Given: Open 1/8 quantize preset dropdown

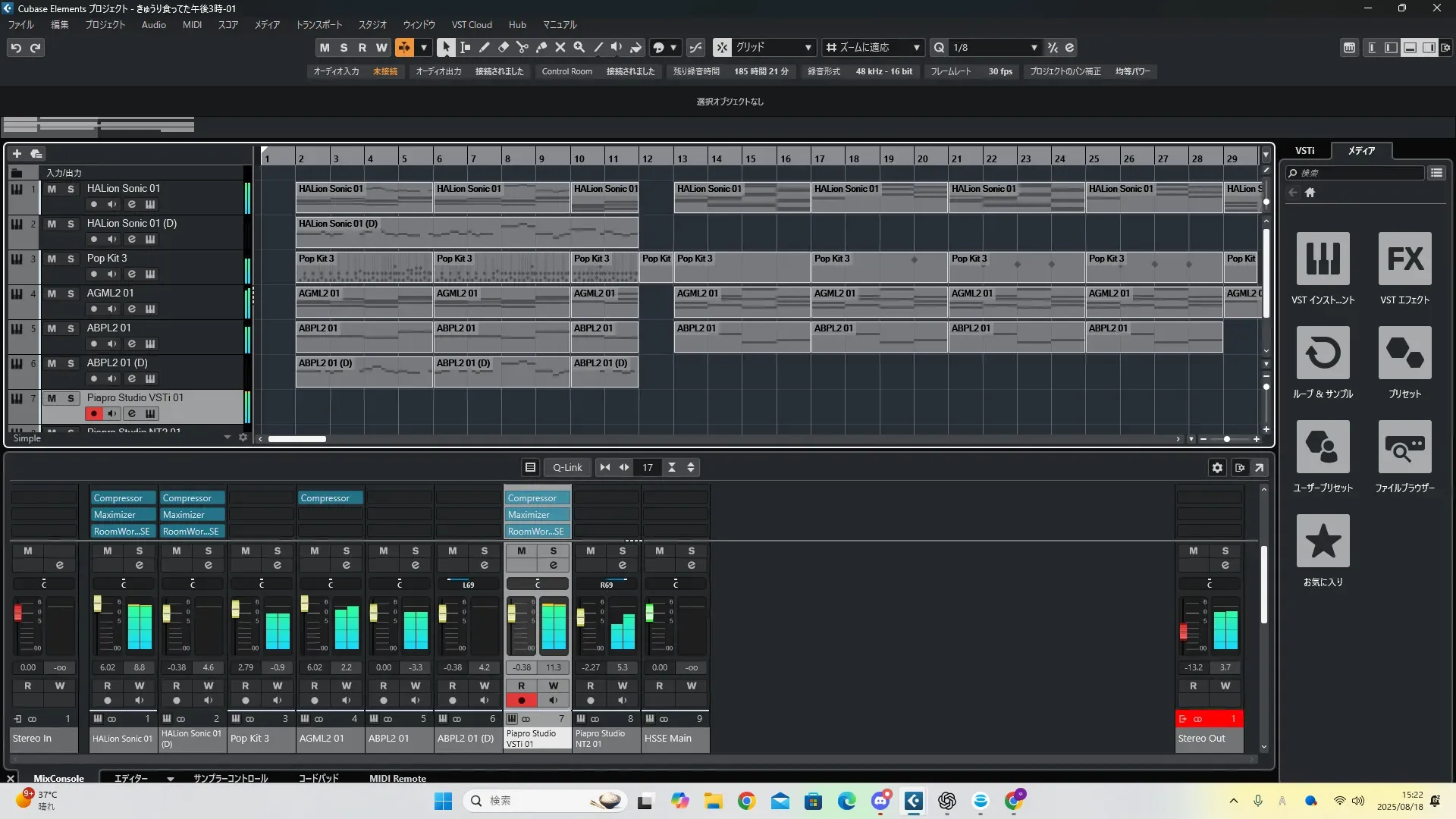Looking at the screenshot, I should pyautogui.click(x=1034, y=48).
